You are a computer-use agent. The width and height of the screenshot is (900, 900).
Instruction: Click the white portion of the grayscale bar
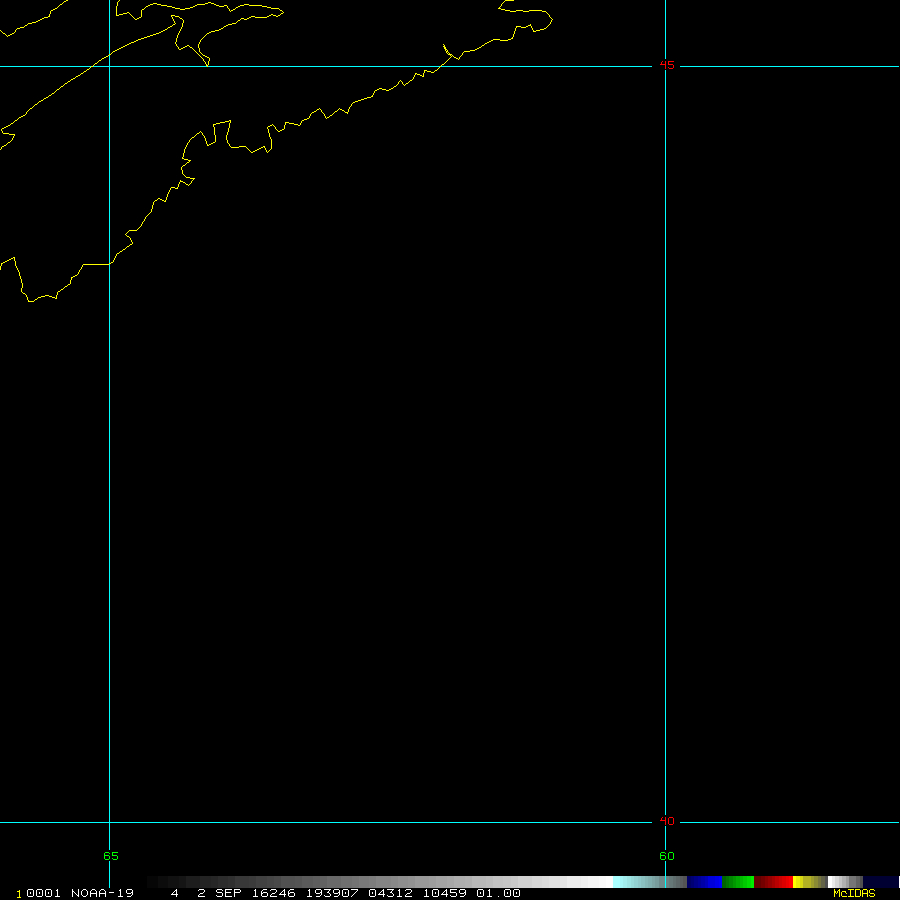[590, 882]
